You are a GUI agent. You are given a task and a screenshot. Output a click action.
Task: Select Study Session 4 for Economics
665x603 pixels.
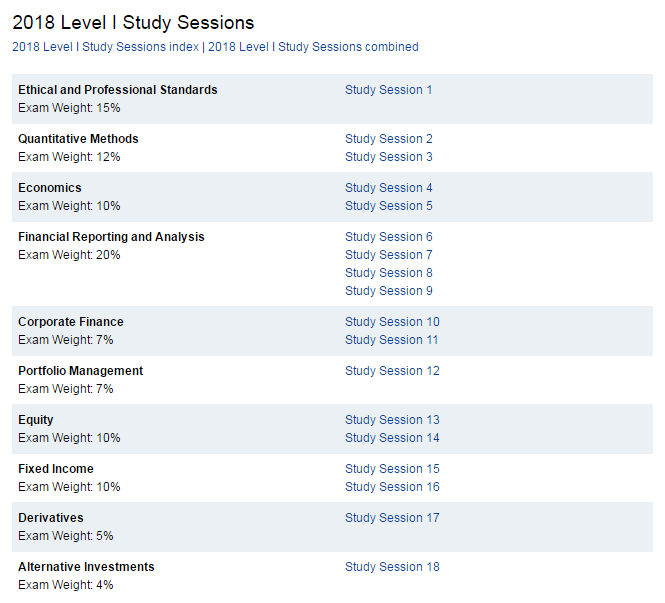[388, 188]
